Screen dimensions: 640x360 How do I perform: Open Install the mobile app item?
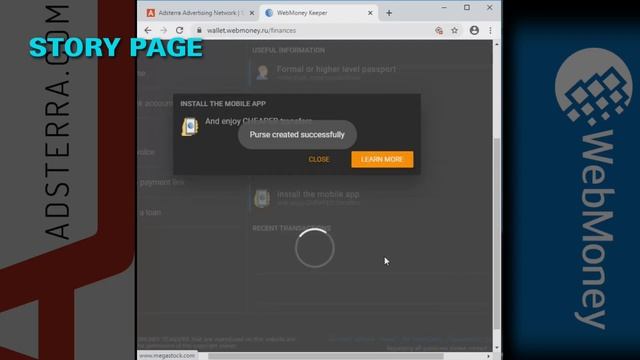click(318, 194)
